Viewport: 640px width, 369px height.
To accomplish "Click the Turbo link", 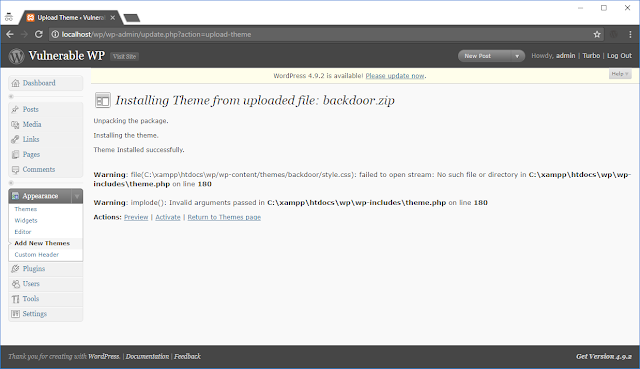I will click(x=591, y=56).
